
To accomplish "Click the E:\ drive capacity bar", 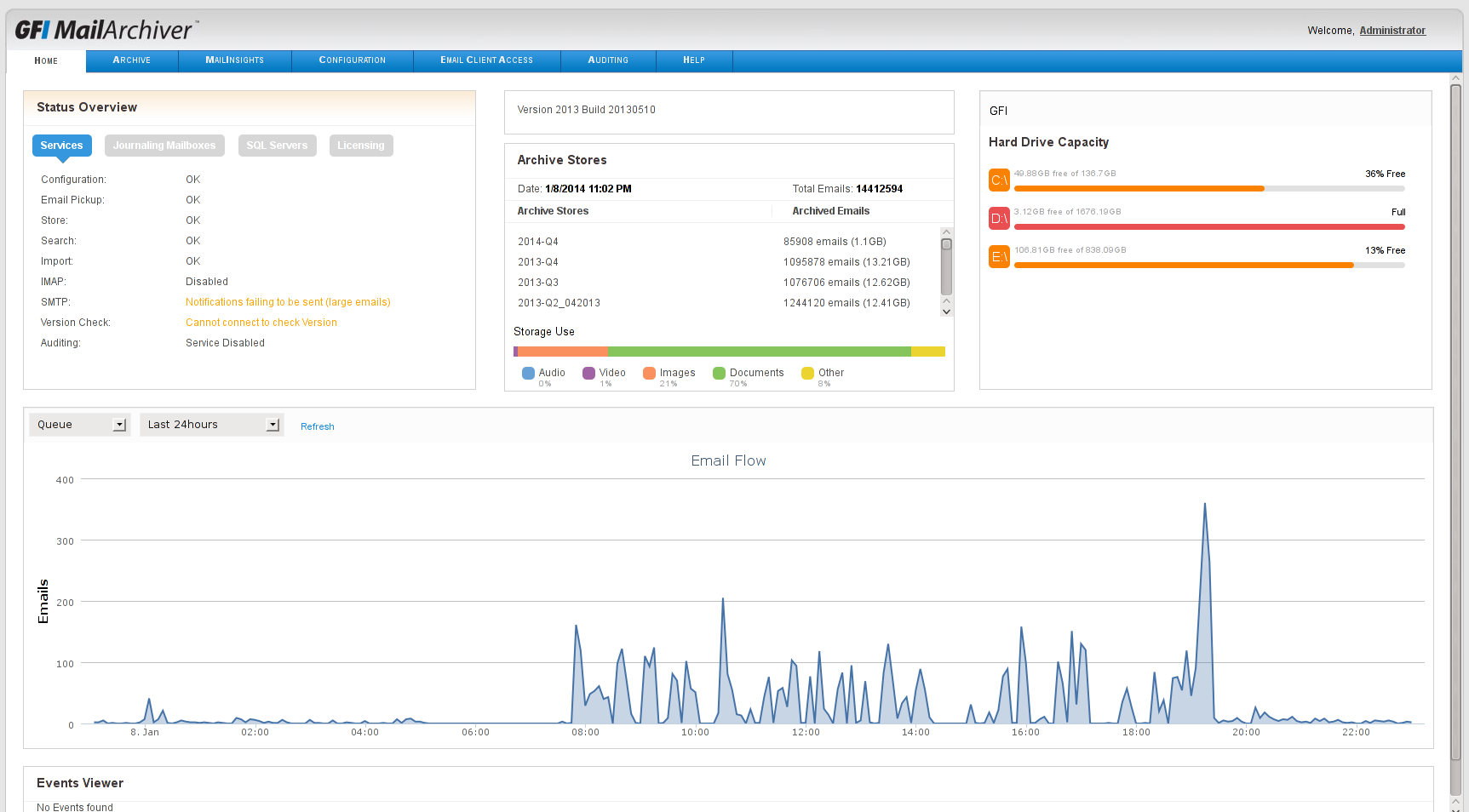I will click(1209, 265).
